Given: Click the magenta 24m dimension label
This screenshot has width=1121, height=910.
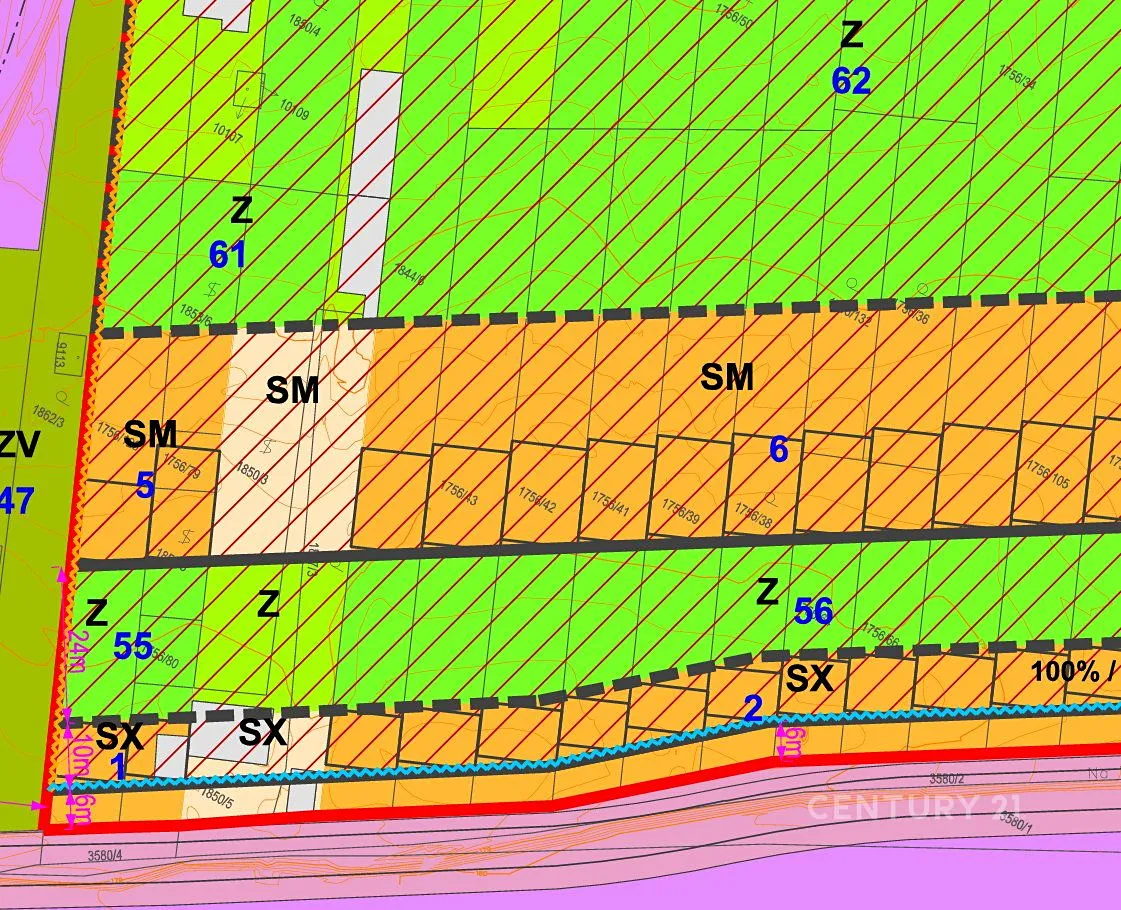Looking at the screenshot, I should (78, 651).
